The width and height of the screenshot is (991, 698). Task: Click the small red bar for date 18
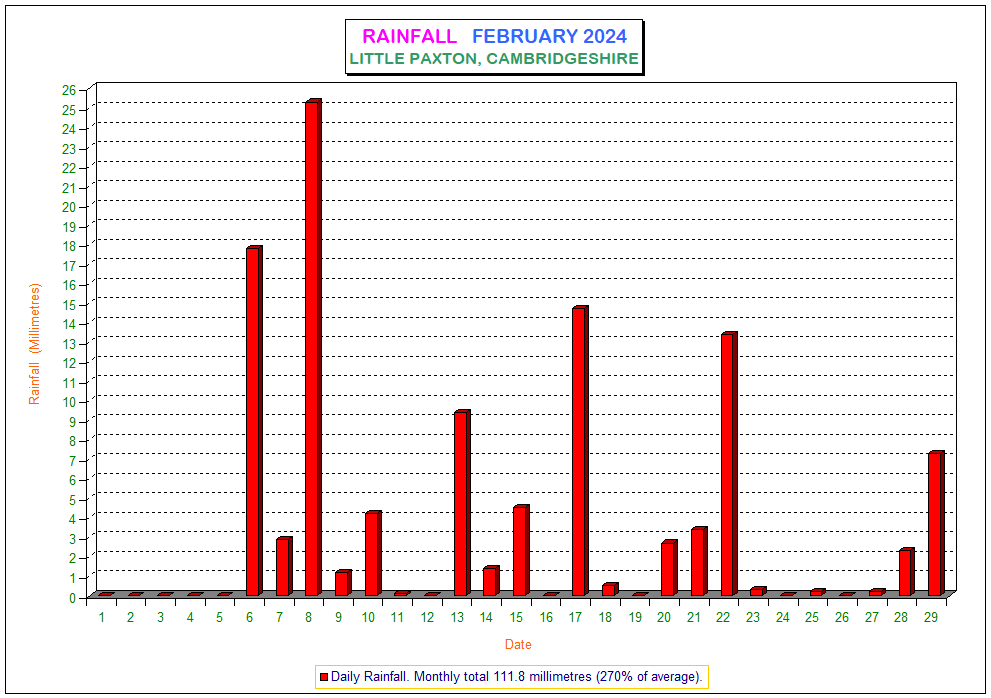coord(610,589)
